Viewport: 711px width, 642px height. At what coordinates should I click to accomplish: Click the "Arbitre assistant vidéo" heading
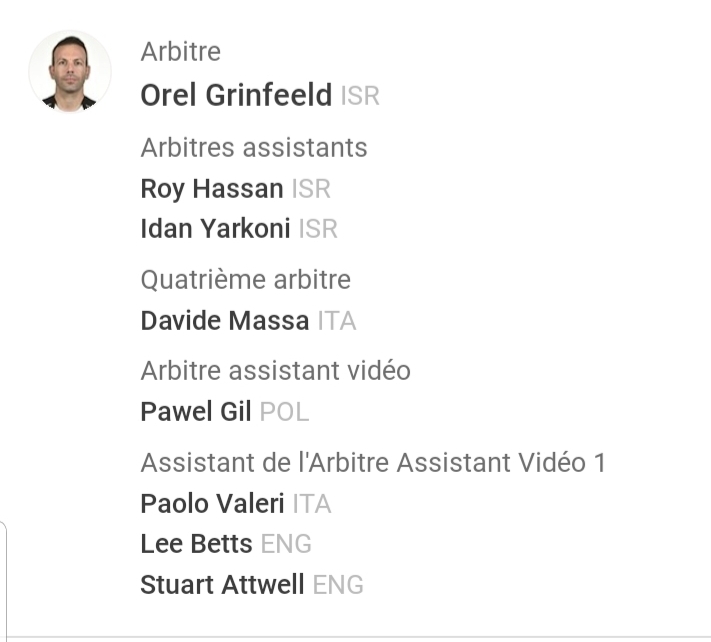[275, 370]
